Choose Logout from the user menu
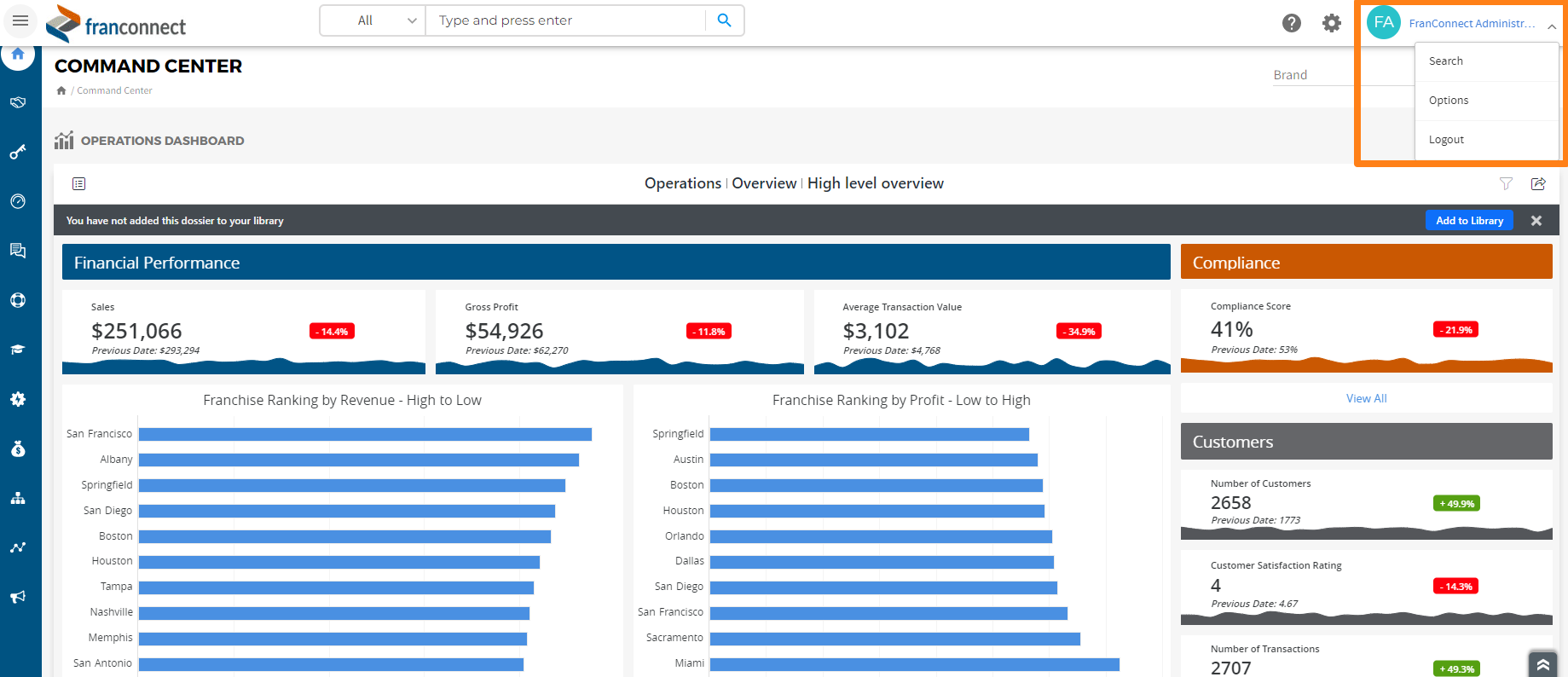Image resolution: width=1568 pixels, height=677 pixels. click(x=1446, y=140)
